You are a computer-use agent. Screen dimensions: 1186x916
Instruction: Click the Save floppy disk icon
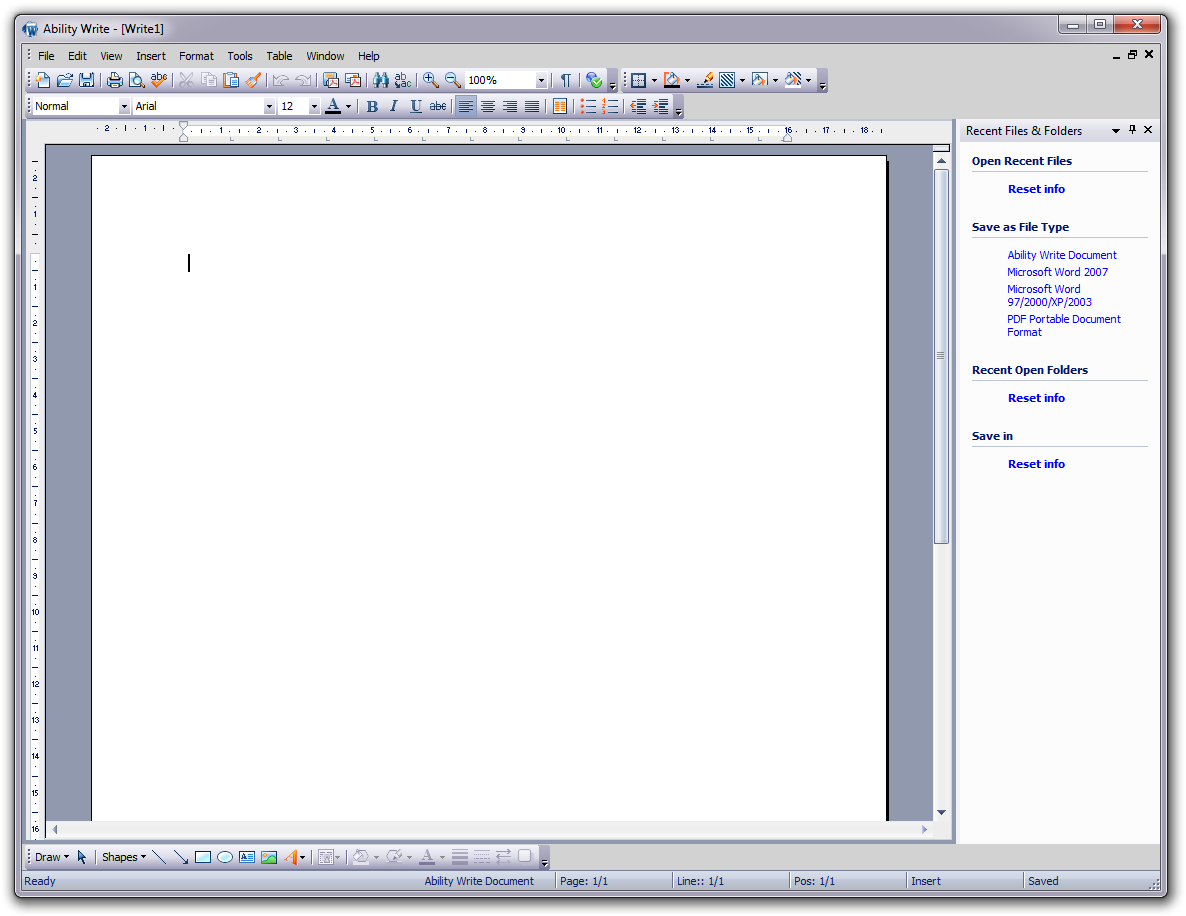87,80
